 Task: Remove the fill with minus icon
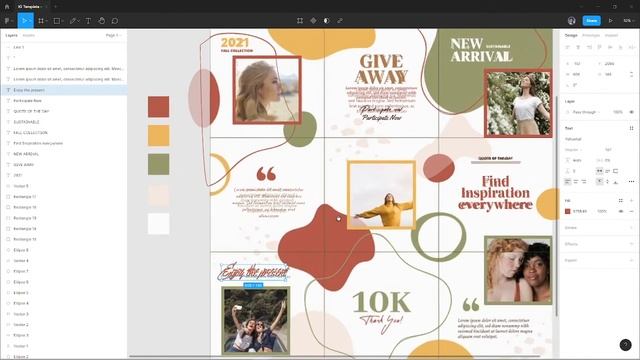631,211
